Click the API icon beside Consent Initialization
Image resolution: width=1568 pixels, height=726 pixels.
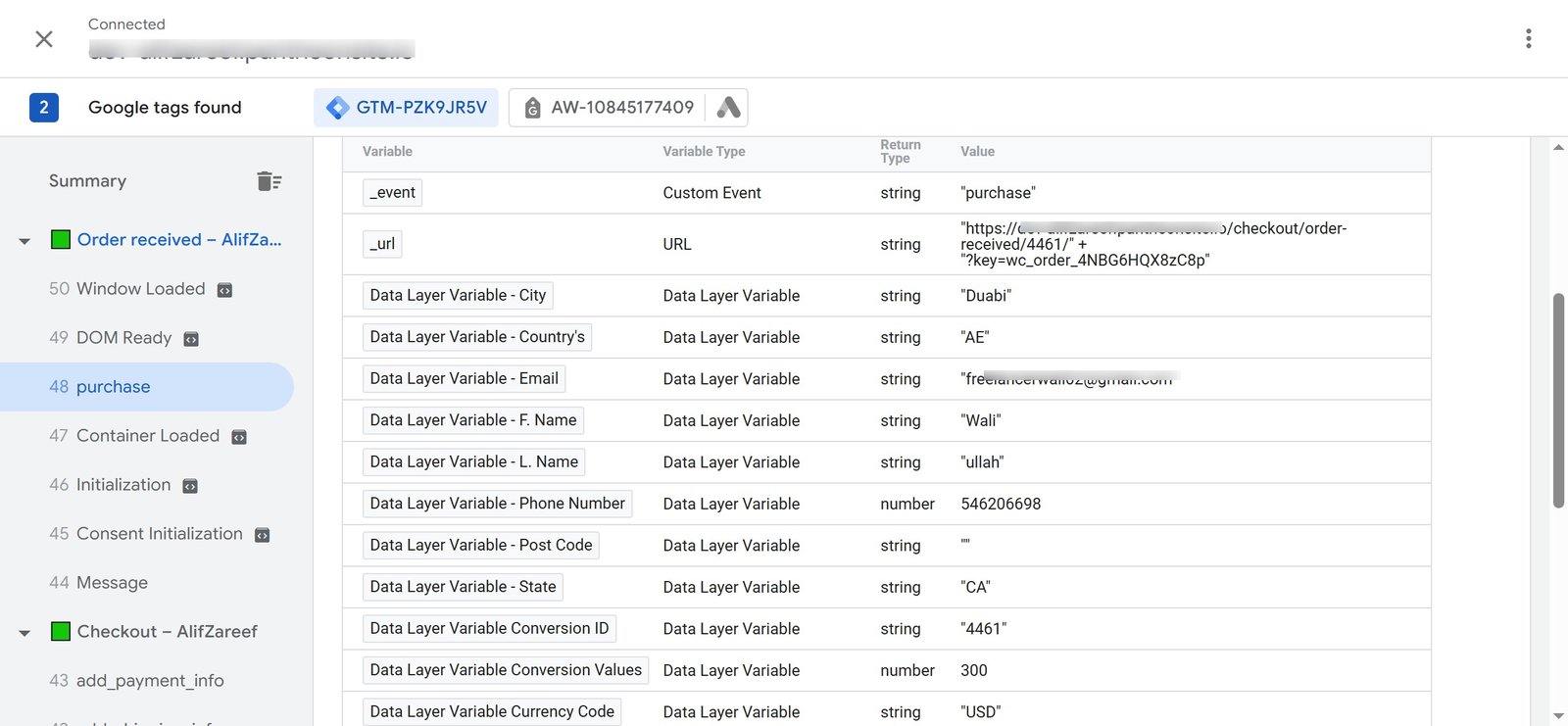click(262, 535)
